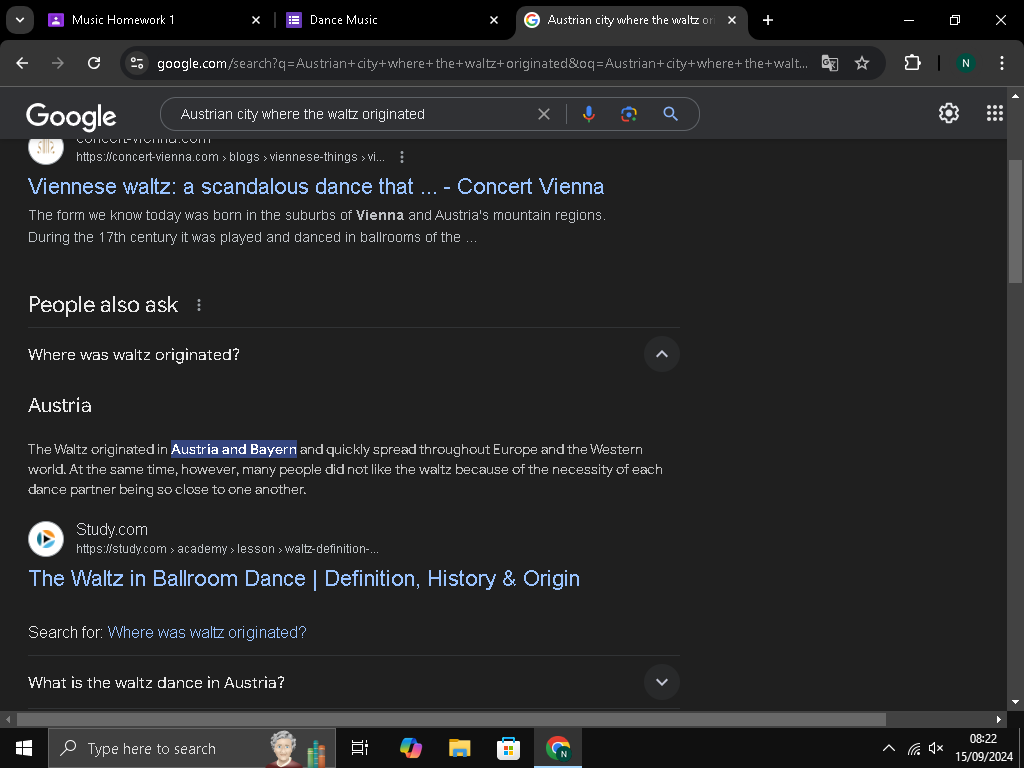Open a new browser tab
Screen dimensions: 1024x768
coord(768,20)
